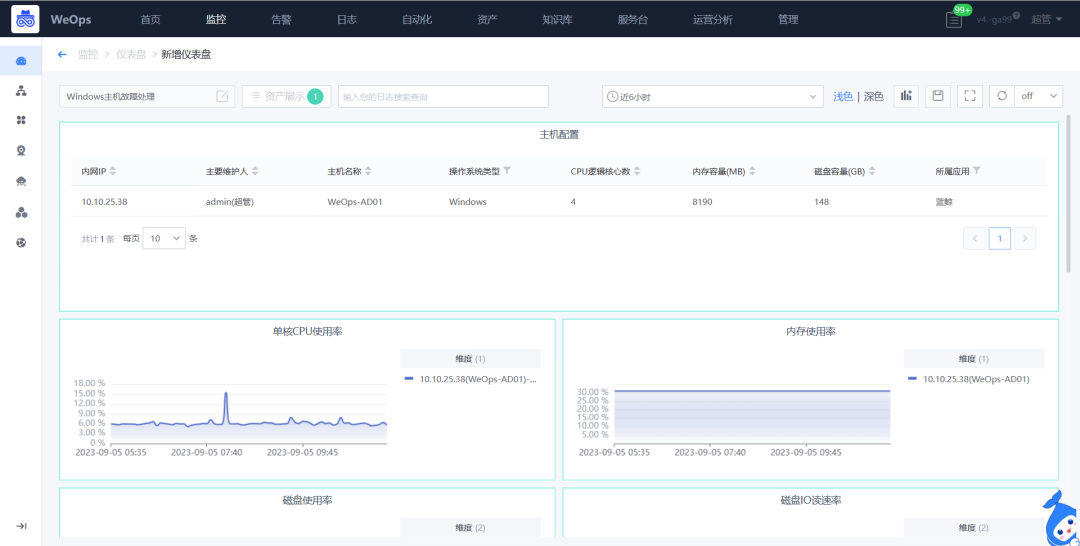Refresh the dashboard with the reload icon

coord(1002,96)
